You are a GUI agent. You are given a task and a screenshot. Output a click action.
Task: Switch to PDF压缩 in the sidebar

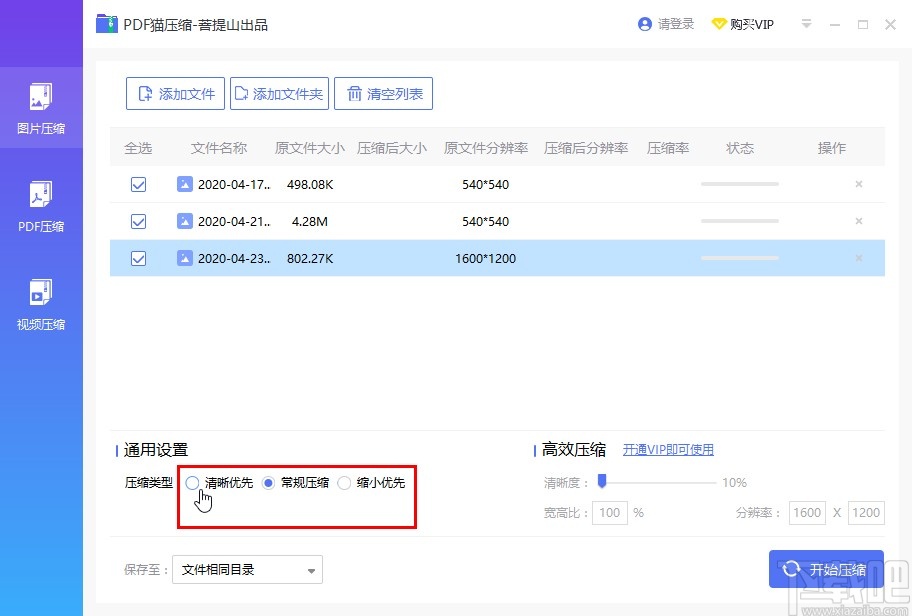[41, 206]
